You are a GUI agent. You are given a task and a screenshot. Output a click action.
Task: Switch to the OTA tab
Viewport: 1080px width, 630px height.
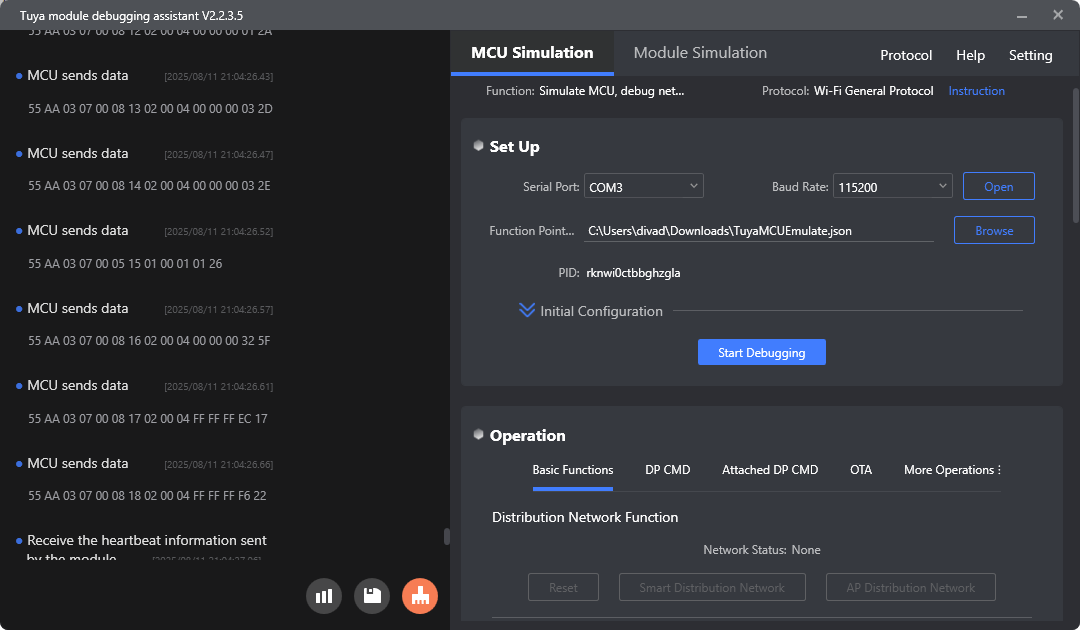click(x=861, y=470)
